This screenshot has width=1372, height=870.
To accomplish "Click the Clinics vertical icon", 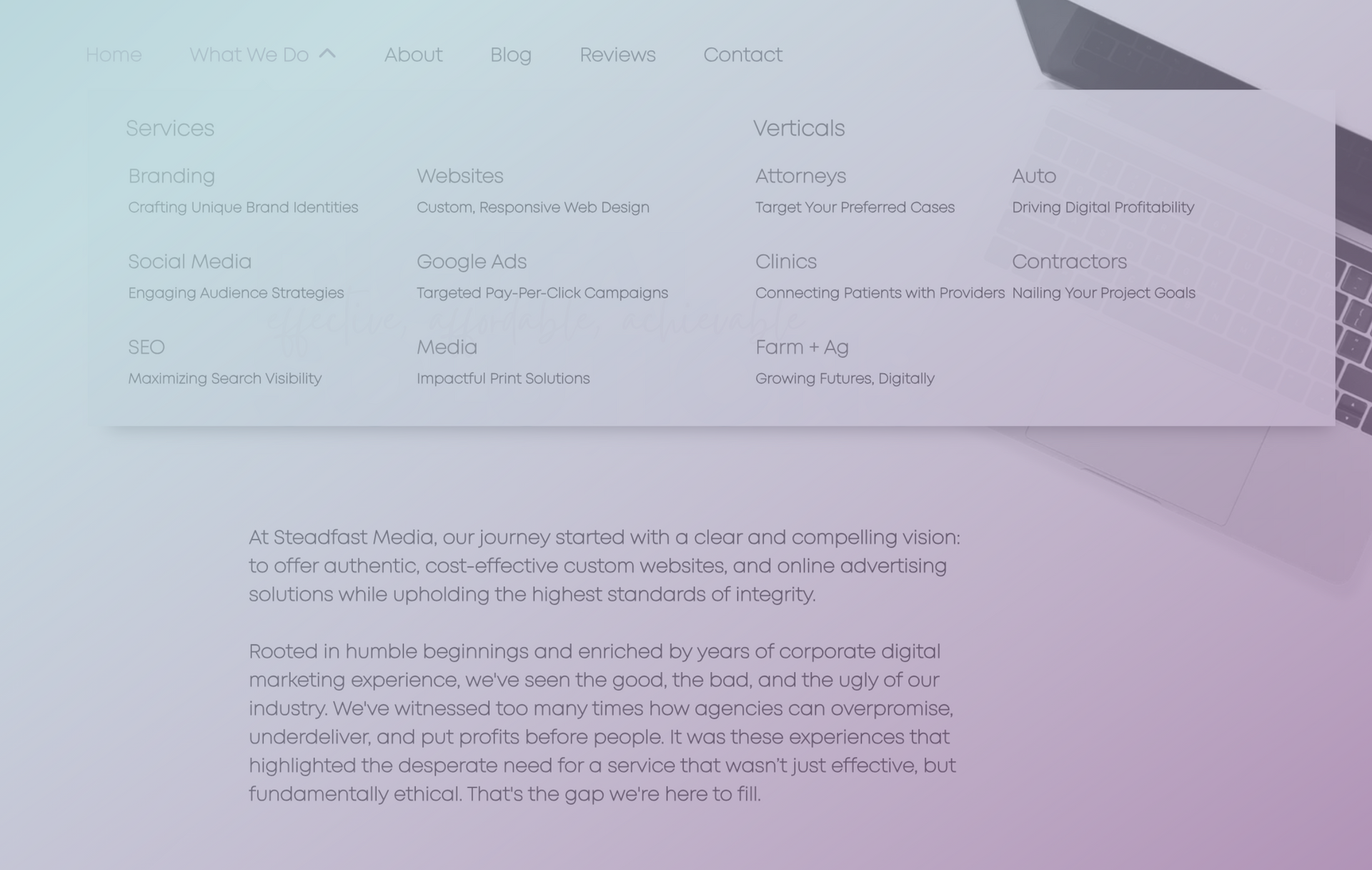I will pos(785,261).
